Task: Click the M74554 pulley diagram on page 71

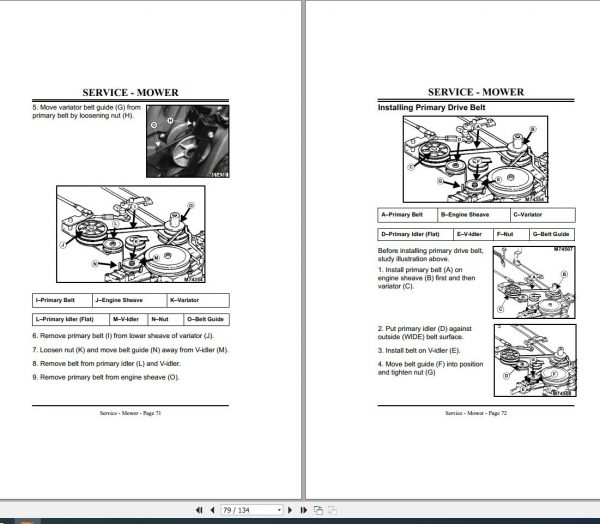Action: click(130, 234)
